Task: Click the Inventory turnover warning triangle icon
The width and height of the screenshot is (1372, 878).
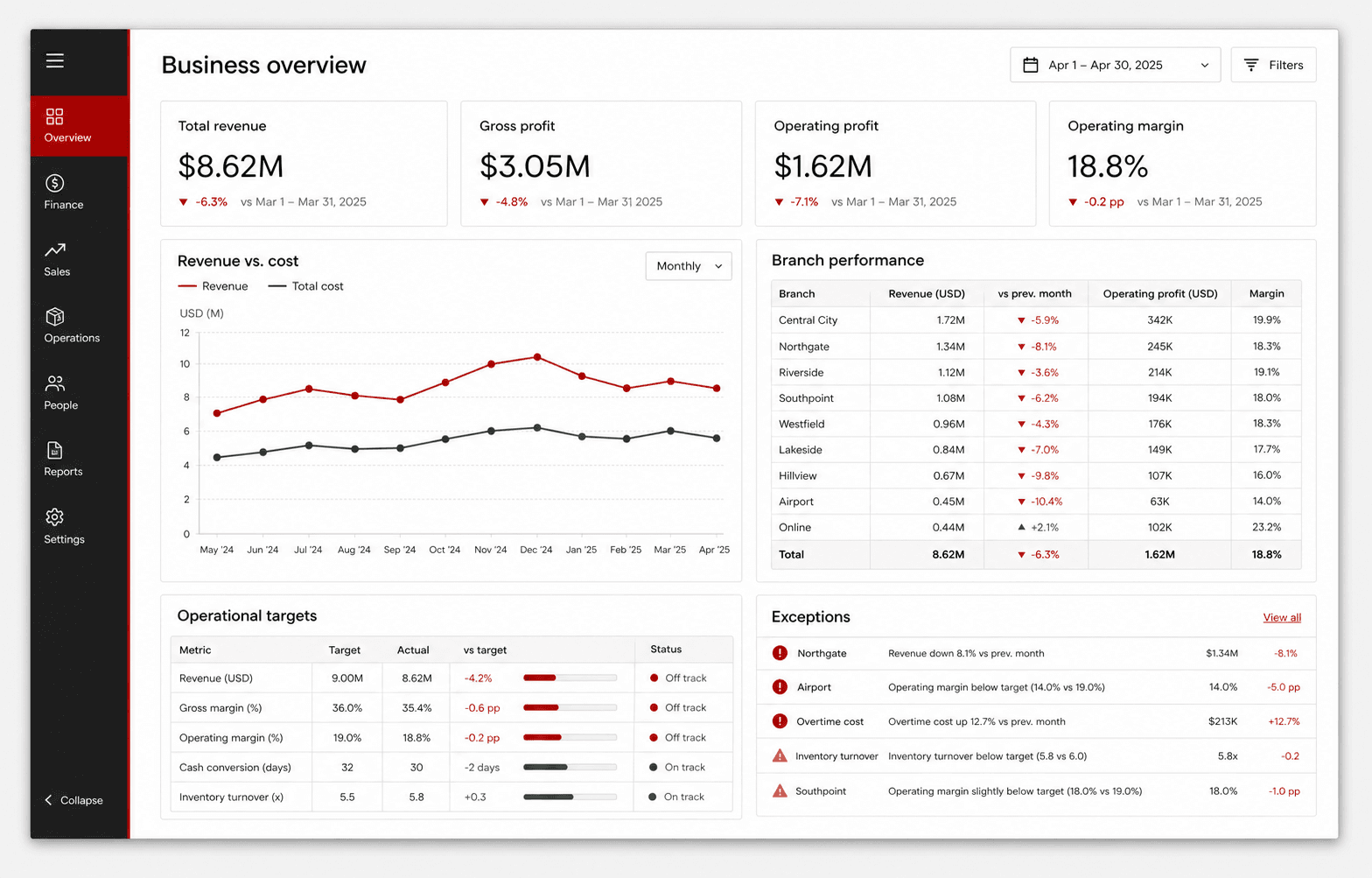Action: pyautogui.click(x=780, y=755)
